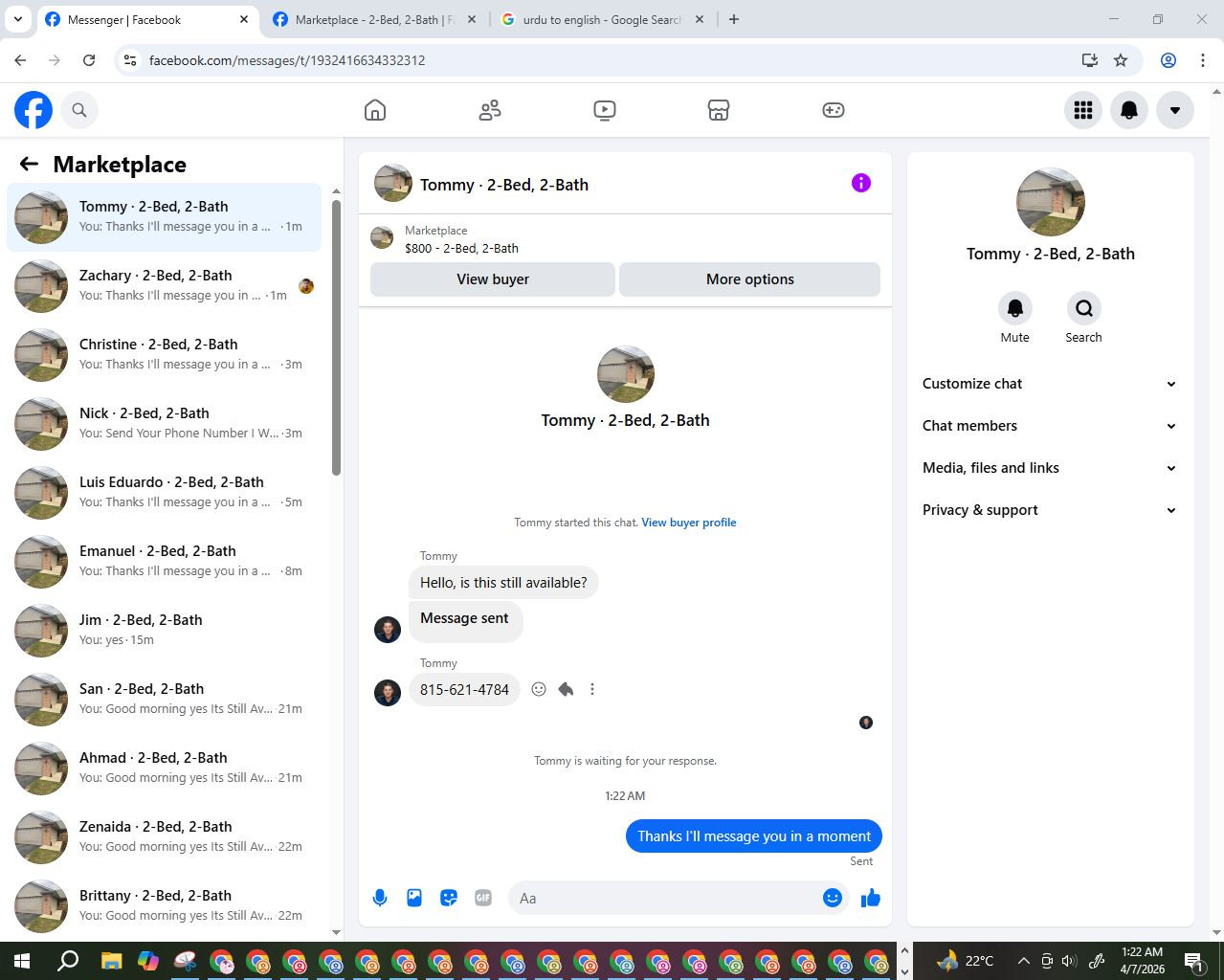Select Tommy conversation in list
This screenshot has height=980, width=1224.
point(165,217)
